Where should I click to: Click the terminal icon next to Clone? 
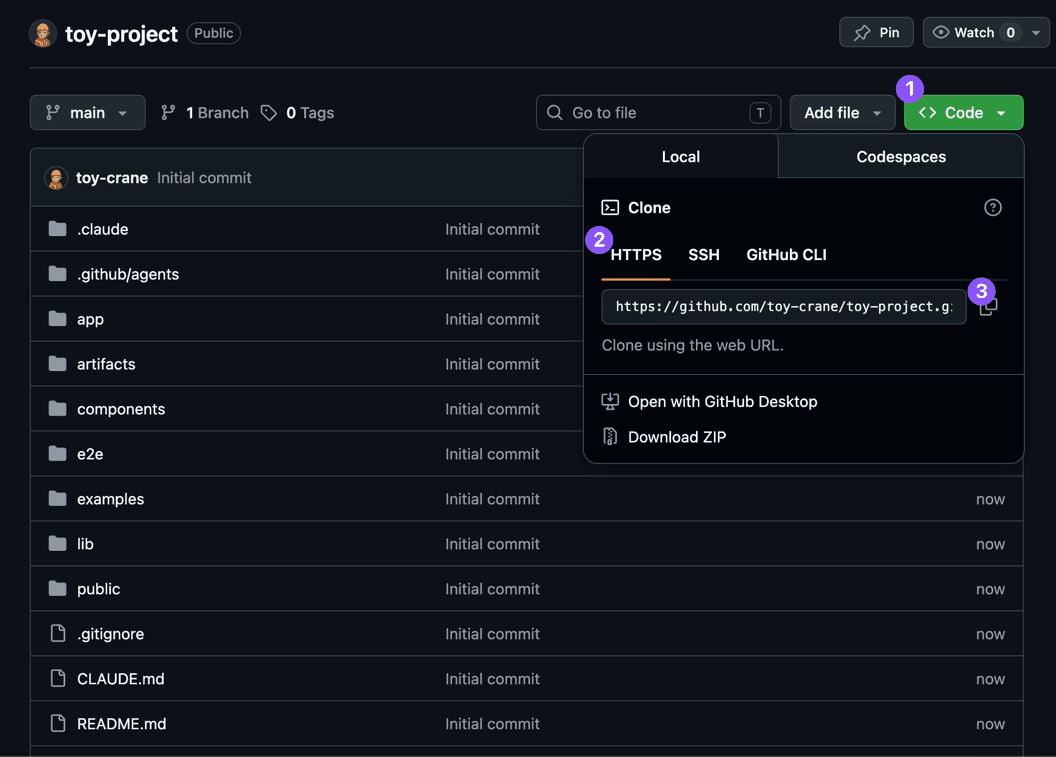[x=610, y=207]
